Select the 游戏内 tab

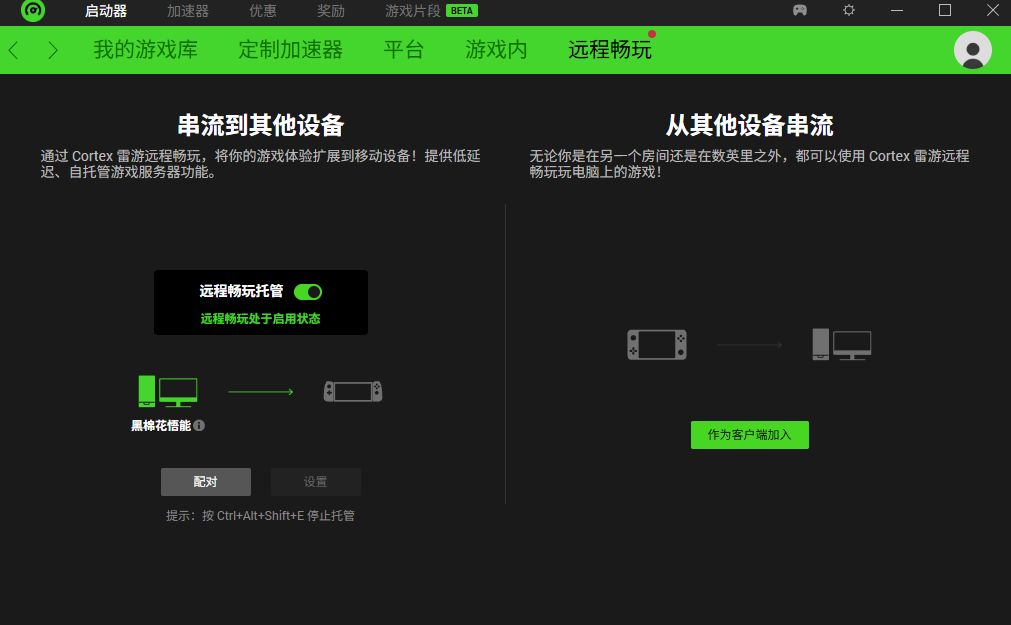[x=496, y=50]
